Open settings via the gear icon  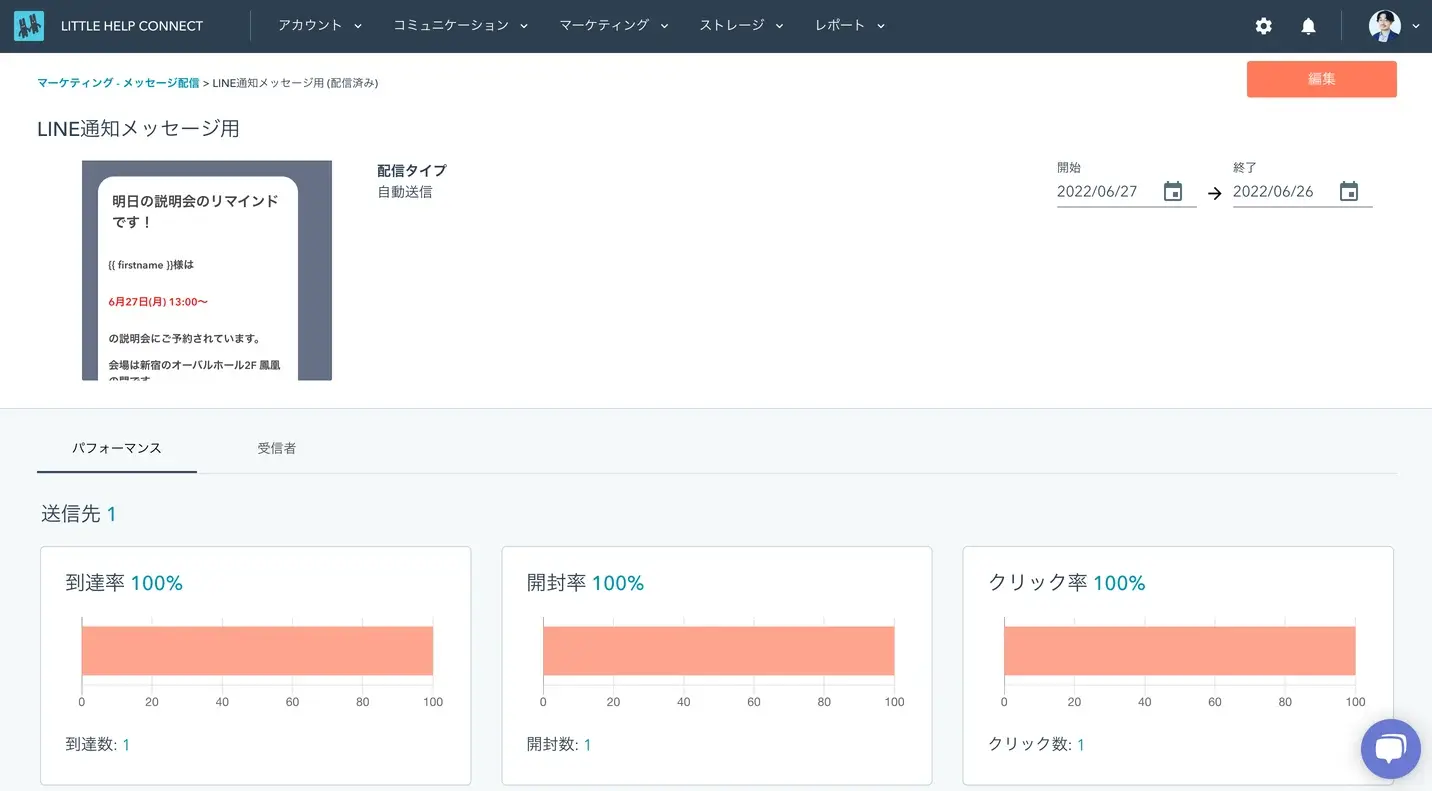pos(1263,26)
